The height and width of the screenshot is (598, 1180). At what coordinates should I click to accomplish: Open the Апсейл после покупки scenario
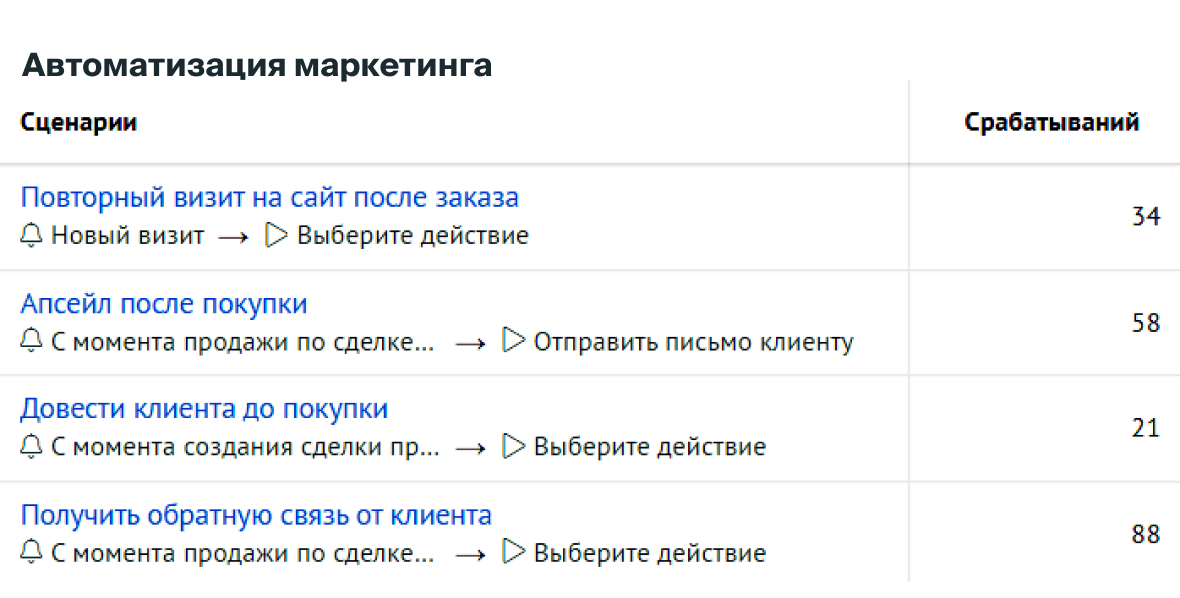(164, 304)
